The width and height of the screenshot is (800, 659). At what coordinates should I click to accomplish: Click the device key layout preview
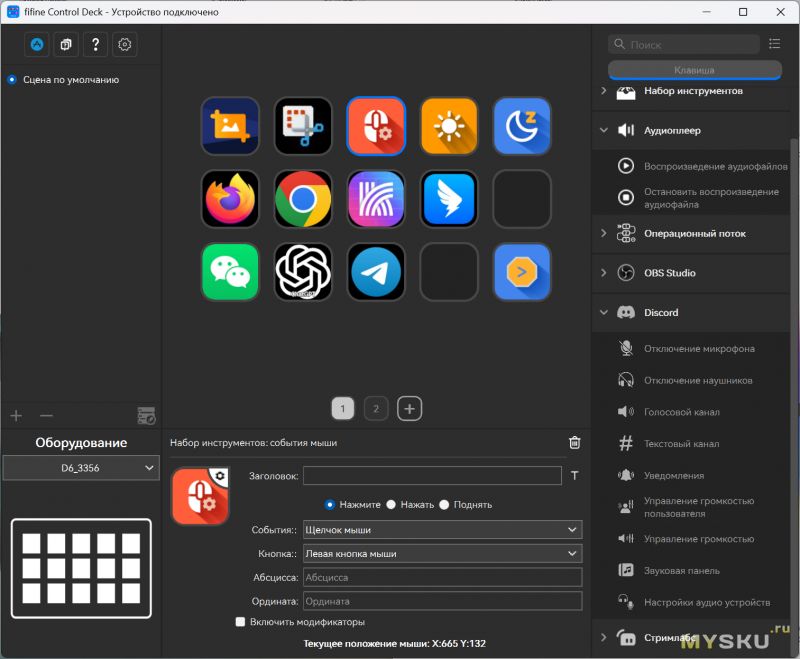pyautogui.click(x=81, y=568)
